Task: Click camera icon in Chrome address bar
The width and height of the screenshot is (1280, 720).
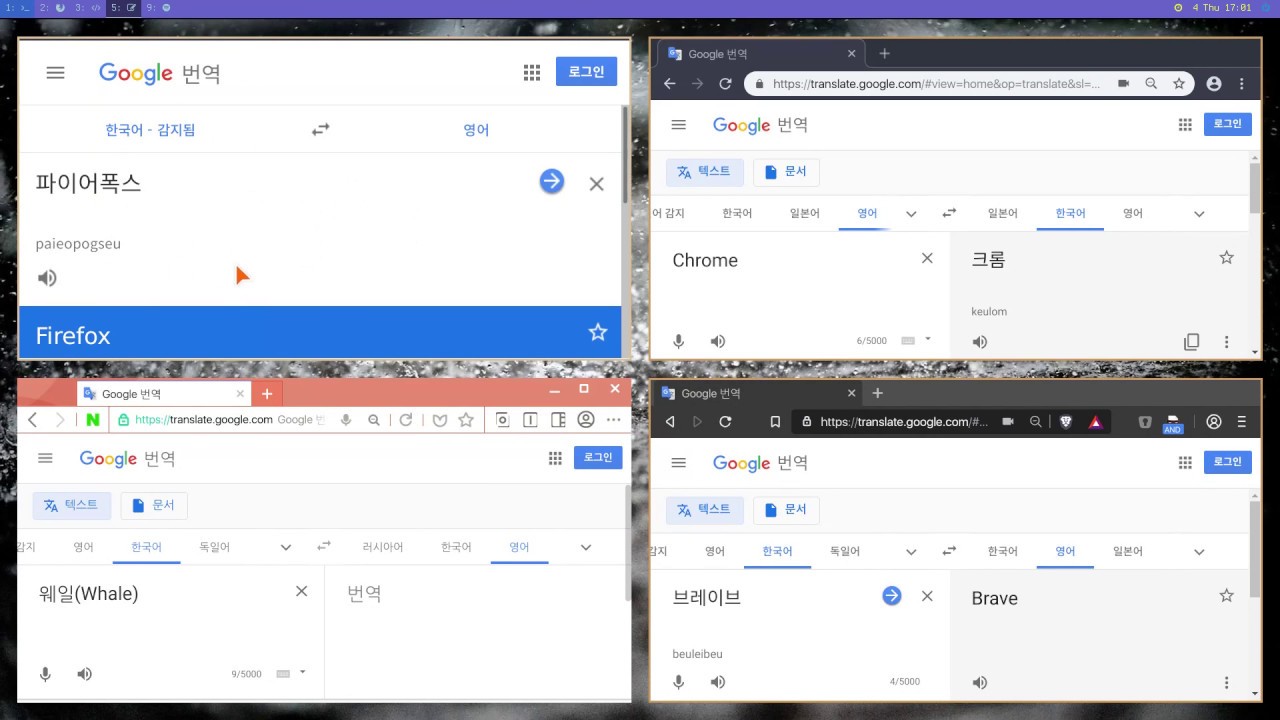Action: 1123,84
